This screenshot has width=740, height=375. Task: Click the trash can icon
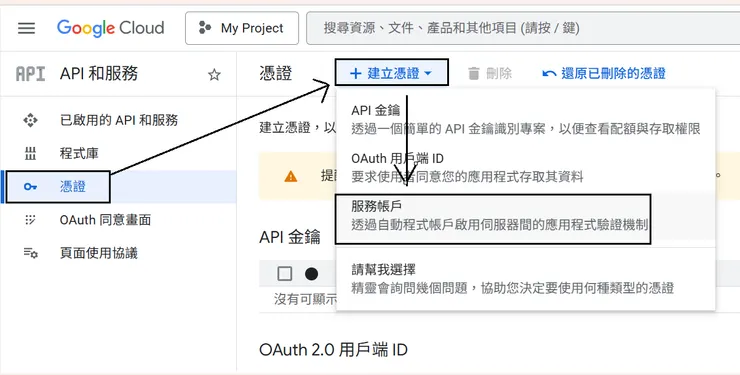[x=473, y=74]
